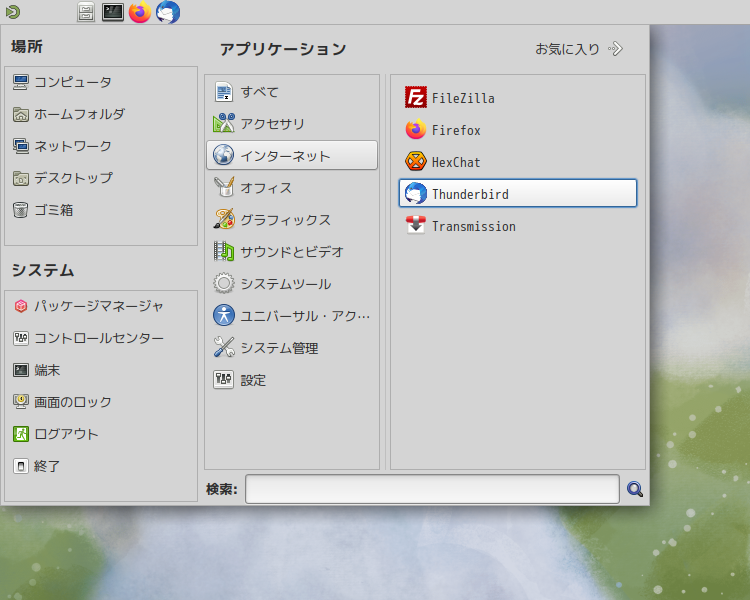
Task: Start HexChat from the menu
Action: pyautogui.click(x=518, y=162)
